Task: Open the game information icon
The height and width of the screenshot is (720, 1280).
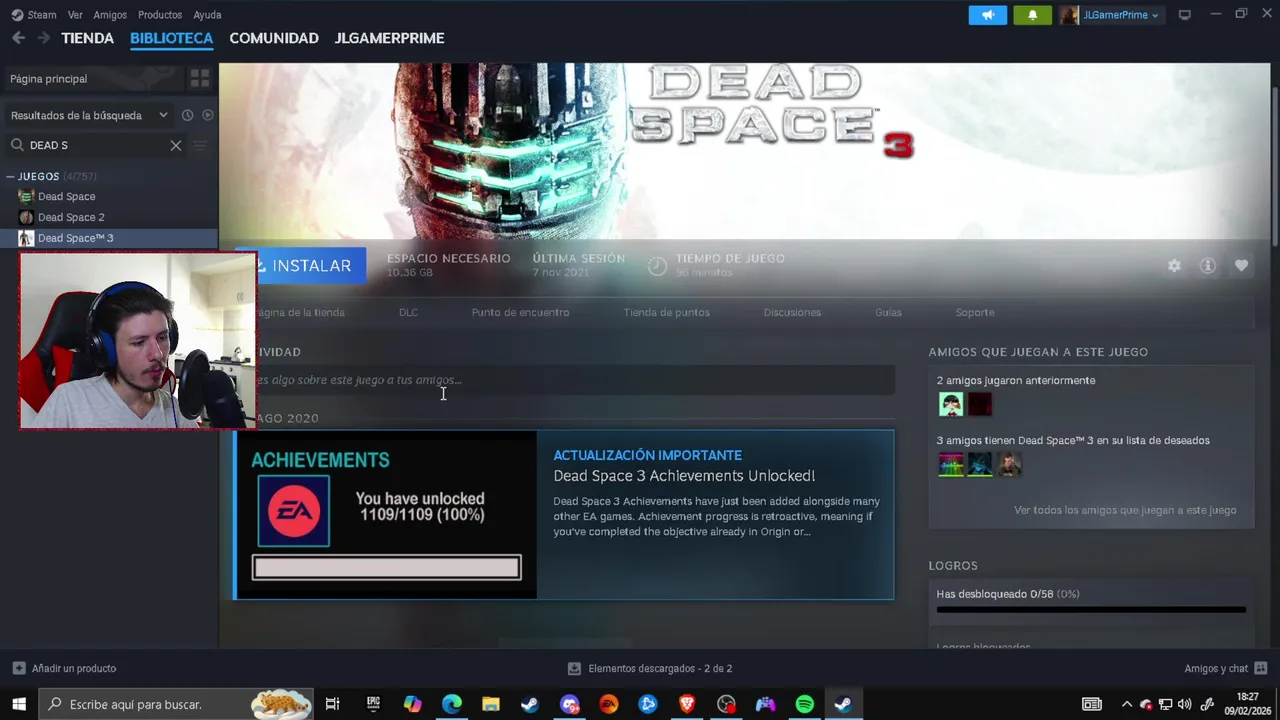Action: coord(1208,266)
